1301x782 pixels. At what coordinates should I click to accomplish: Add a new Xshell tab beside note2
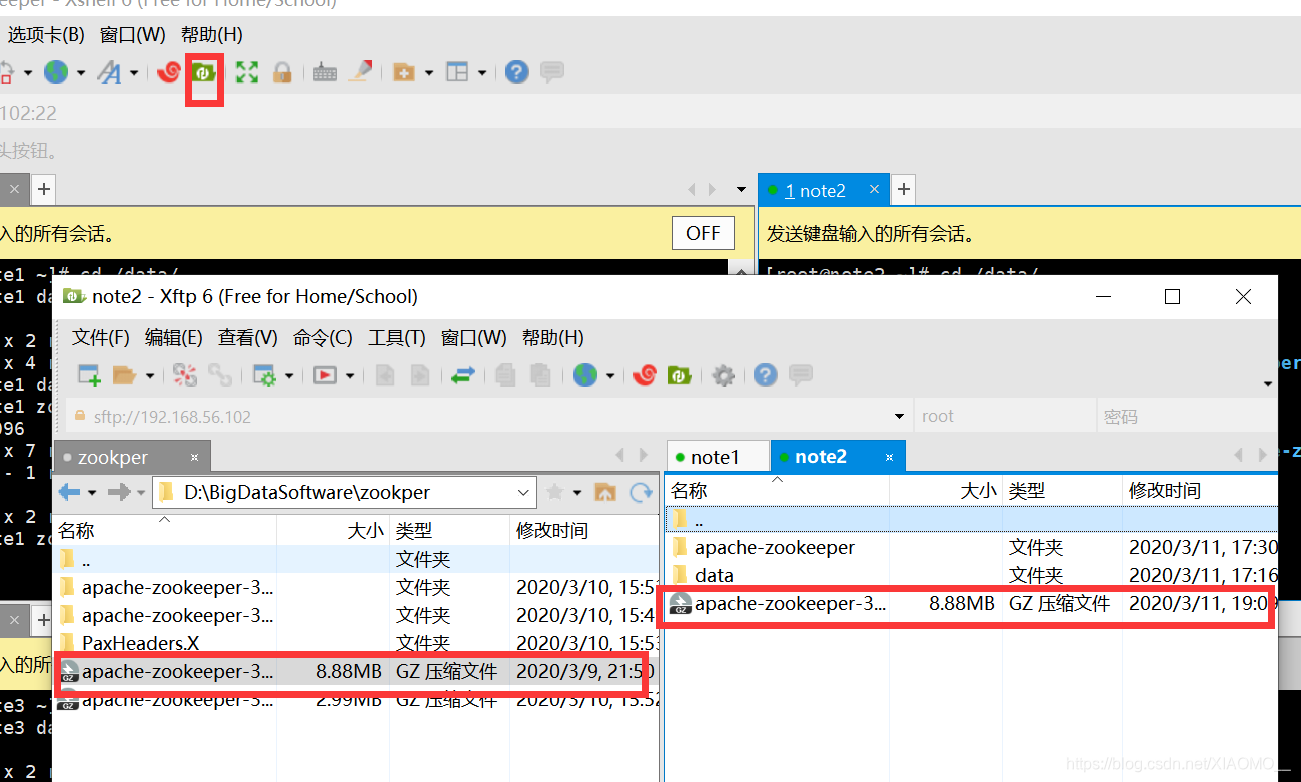click(903, 188)
